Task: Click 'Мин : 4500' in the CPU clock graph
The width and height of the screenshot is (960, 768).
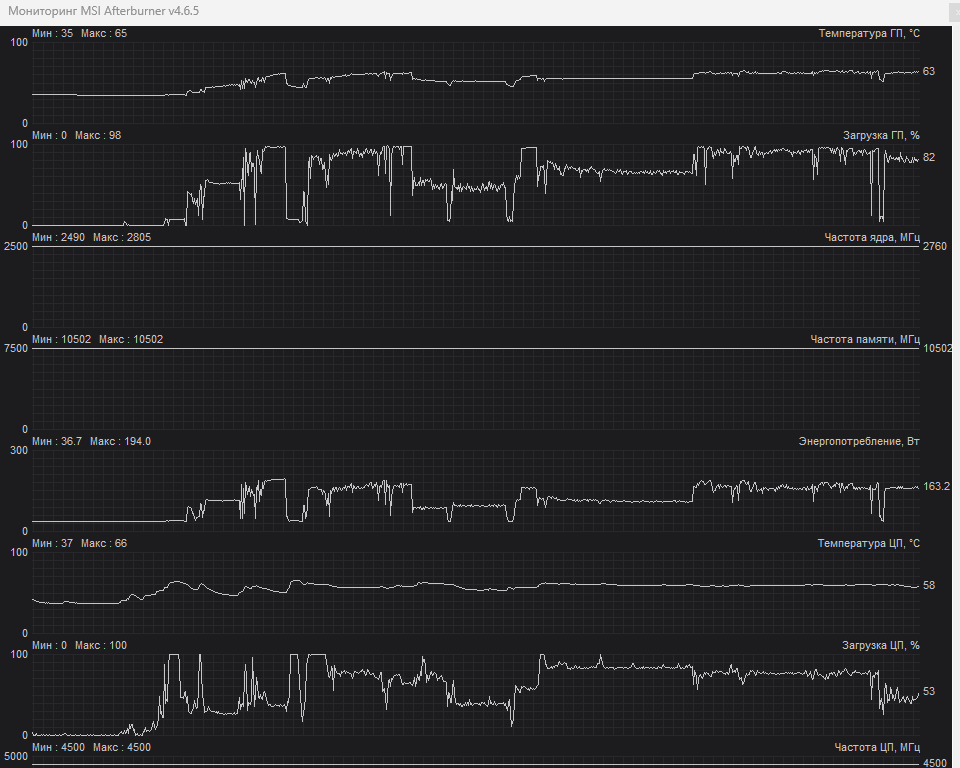Action: [x=59, y=748]
